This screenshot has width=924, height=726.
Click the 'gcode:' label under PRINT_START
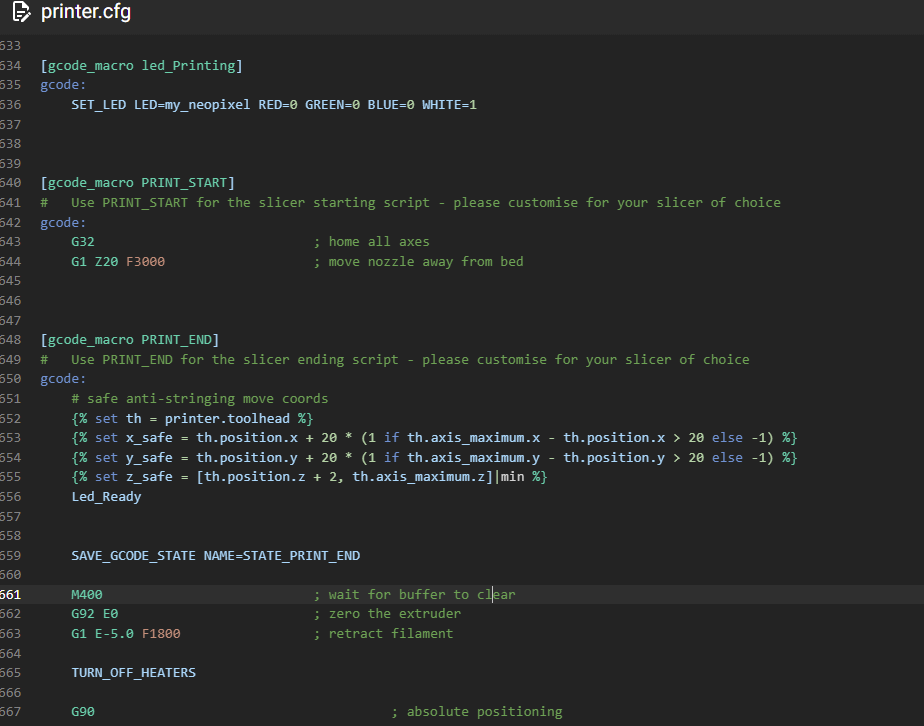tap(63, 223)
